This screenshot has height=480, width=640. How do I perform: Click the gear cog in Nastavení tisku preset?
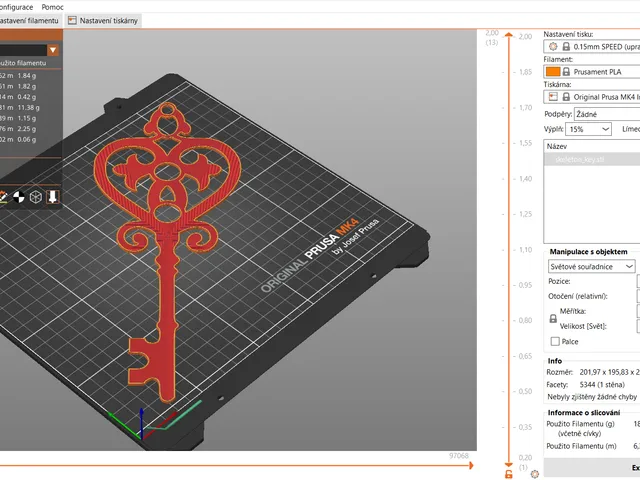tap(553, 47)
